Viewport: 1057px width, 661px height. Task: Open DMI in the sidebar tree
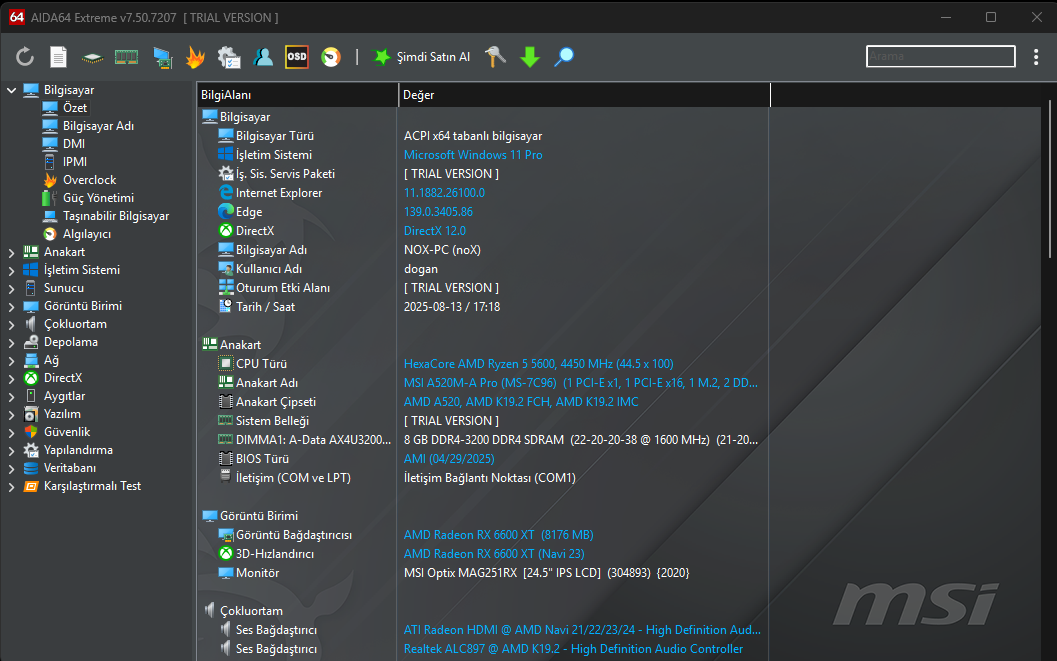(74, 144)
